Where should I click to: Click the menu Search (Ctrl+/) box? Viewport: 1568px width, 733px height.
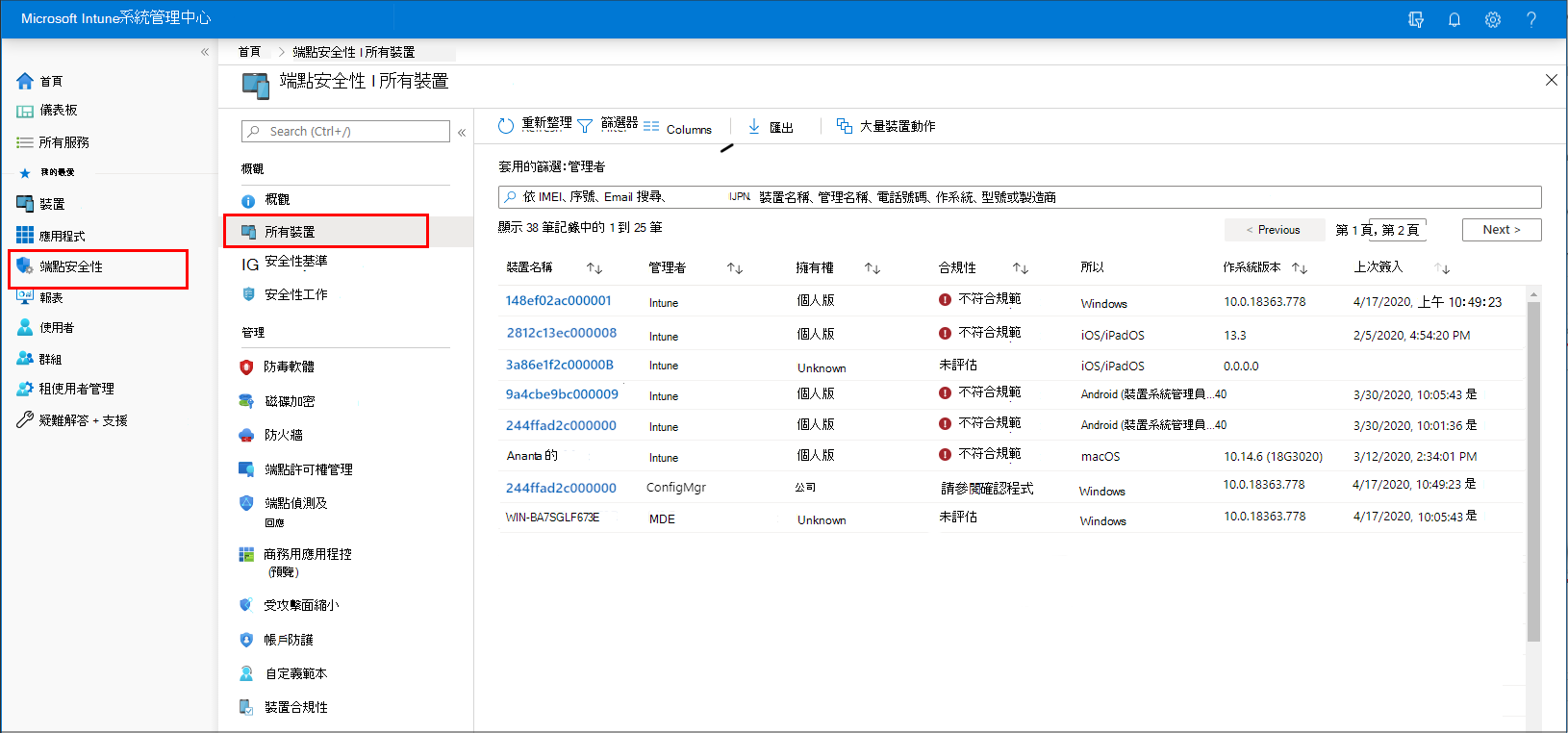(346, 131)
